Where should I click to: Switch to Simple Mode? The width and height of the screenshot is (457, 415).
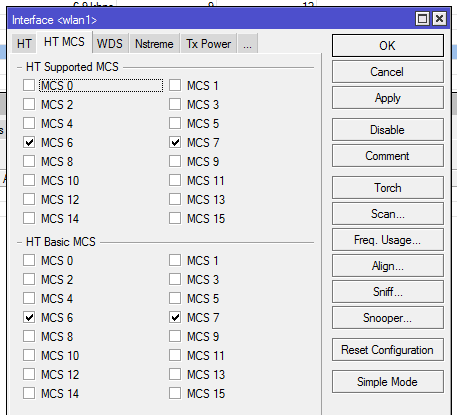tap(388, 382)
